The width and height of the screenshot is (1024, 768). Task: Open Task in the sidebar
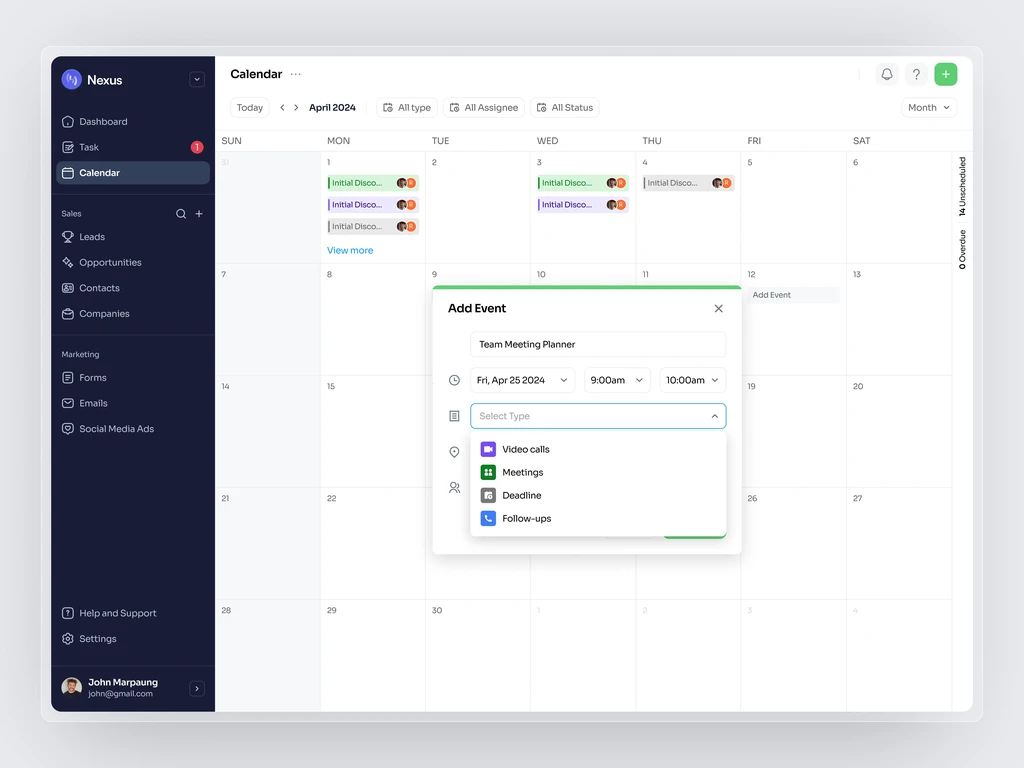click(x=133, y=147)
